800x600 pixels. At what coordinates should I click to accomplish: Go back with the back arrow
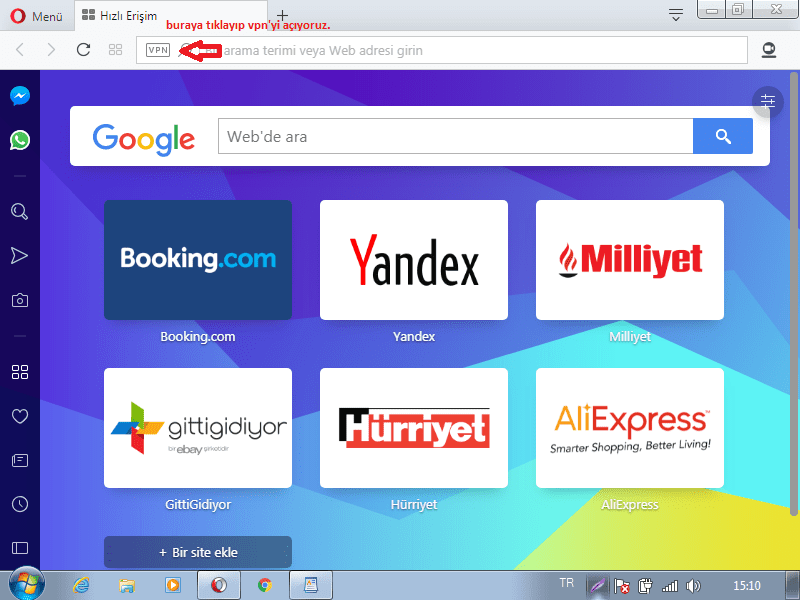20,49
